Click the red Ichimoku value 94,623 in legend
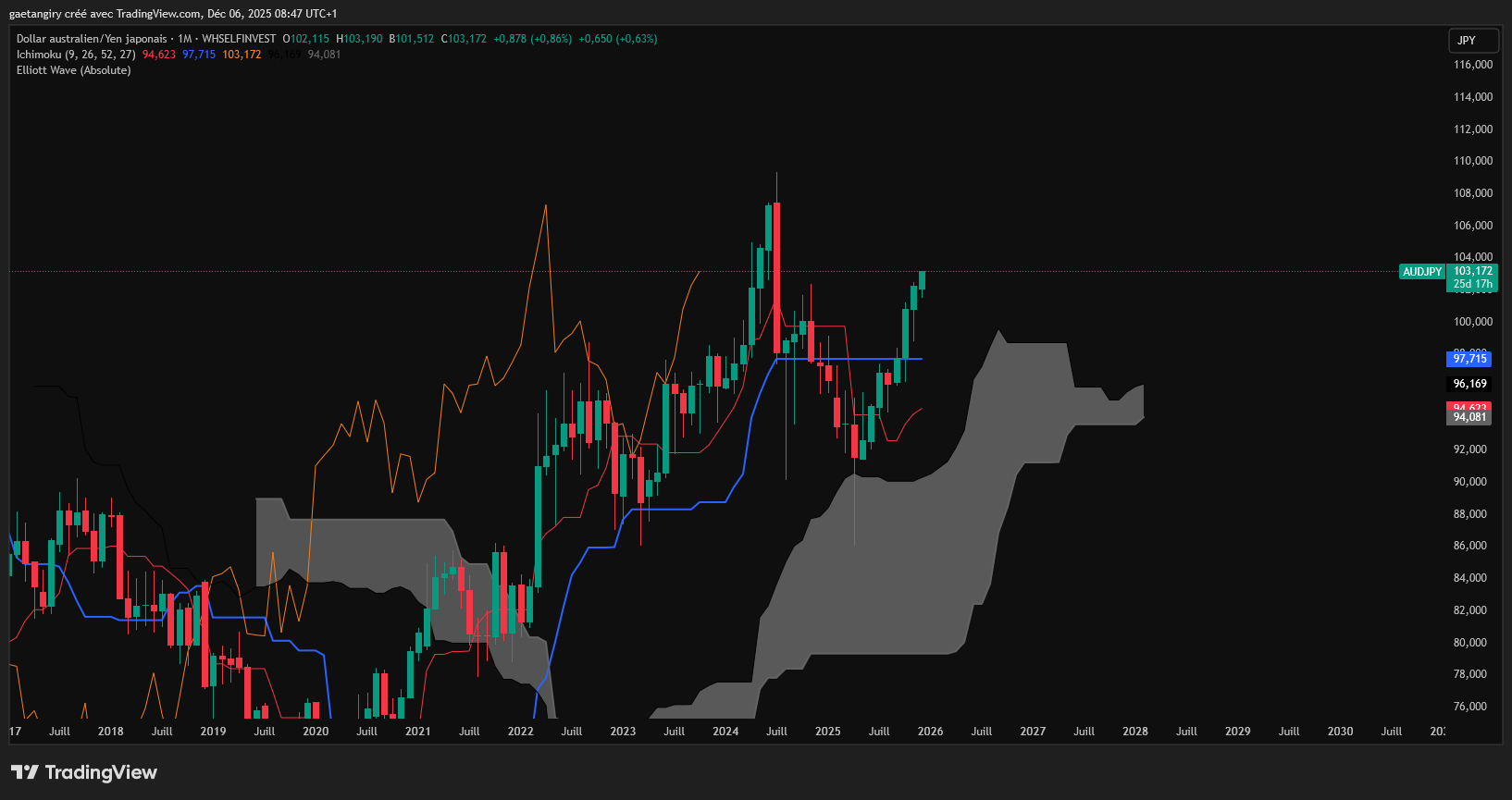 [x=159, y=55]
